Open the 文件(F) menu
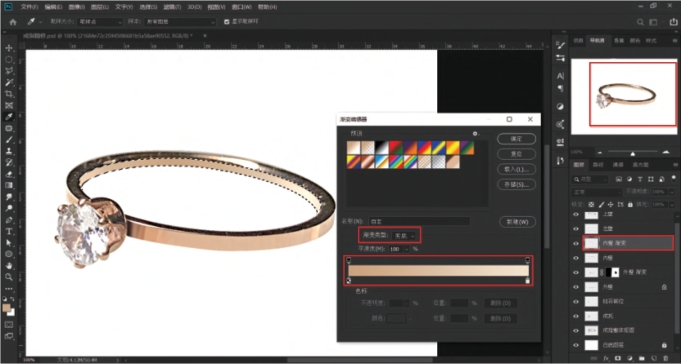681x364 pixels. [30, 7]
